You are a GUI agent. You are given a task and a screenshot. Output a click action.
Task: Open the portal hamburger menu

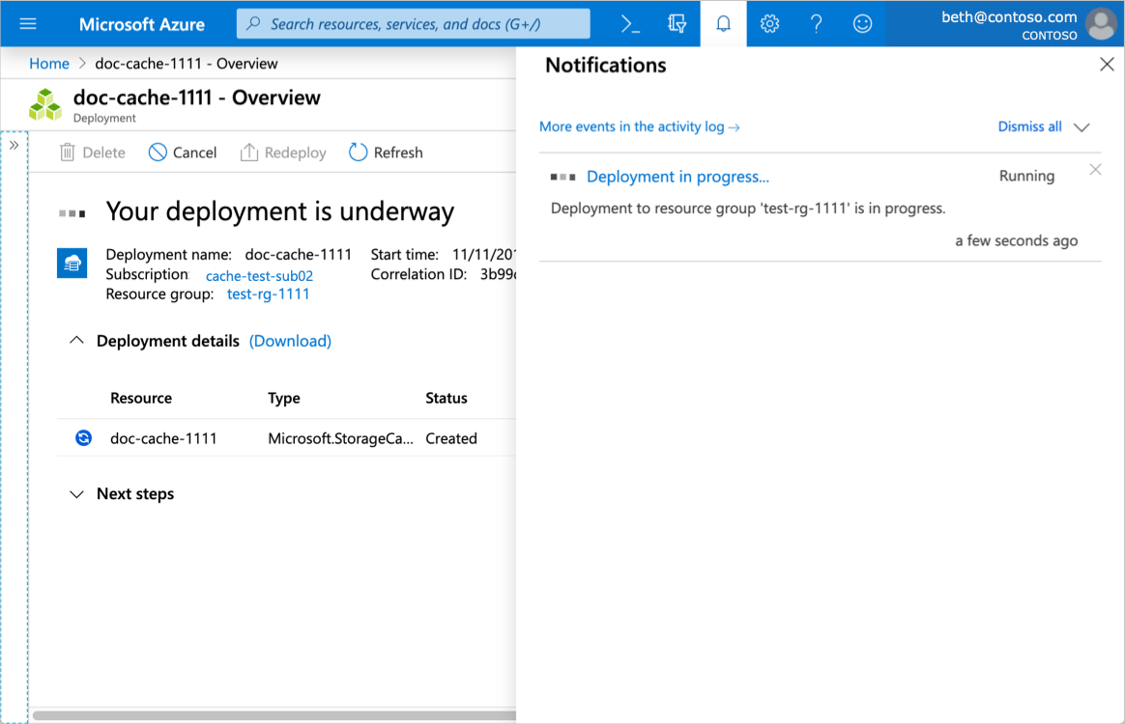(x=27, y=22)
